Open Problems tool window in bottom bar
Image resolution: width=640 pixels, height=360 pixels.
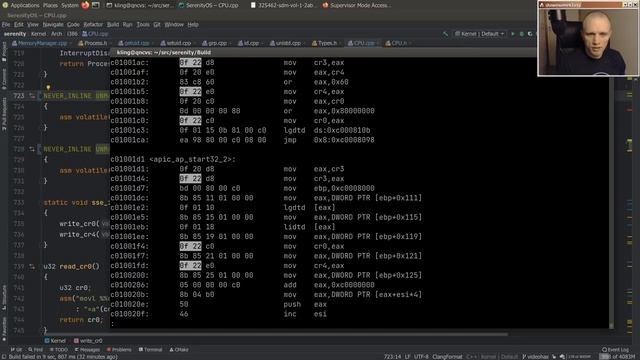119,350
